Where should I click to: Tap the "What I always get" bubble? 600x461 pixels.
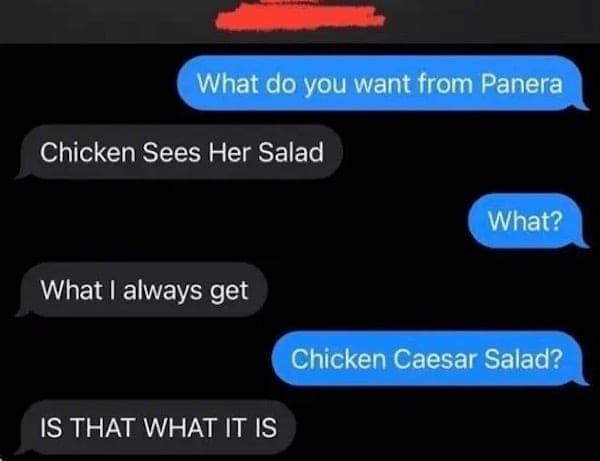(141, 290)
